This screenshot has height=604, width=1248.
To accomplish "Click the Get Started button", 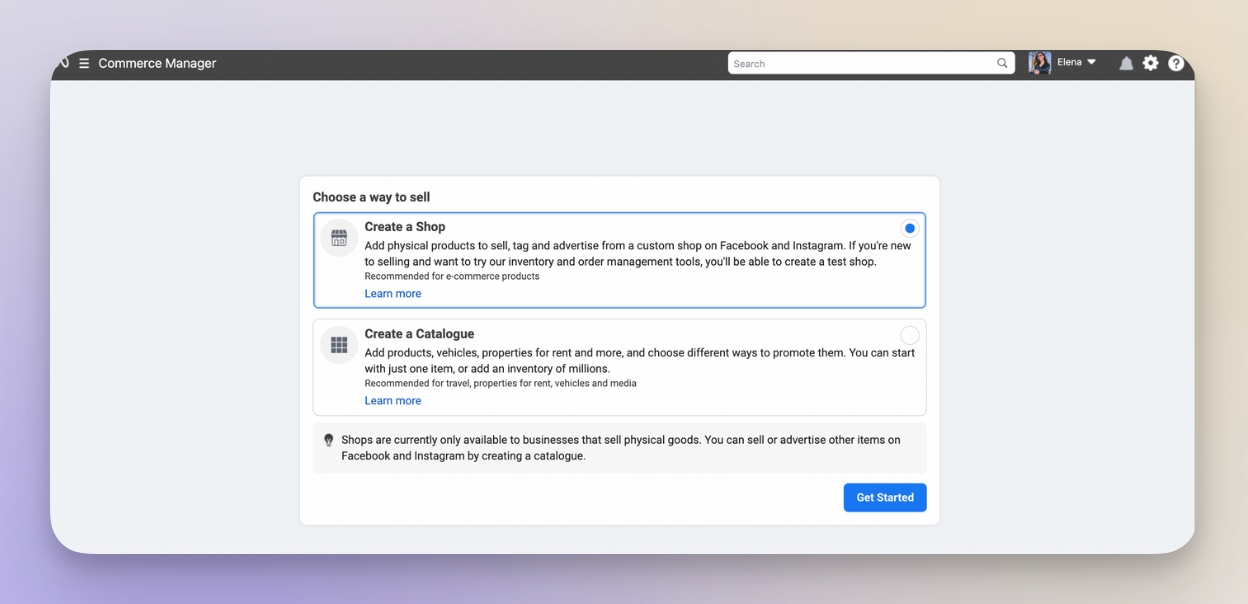I will tap(885, 497).
